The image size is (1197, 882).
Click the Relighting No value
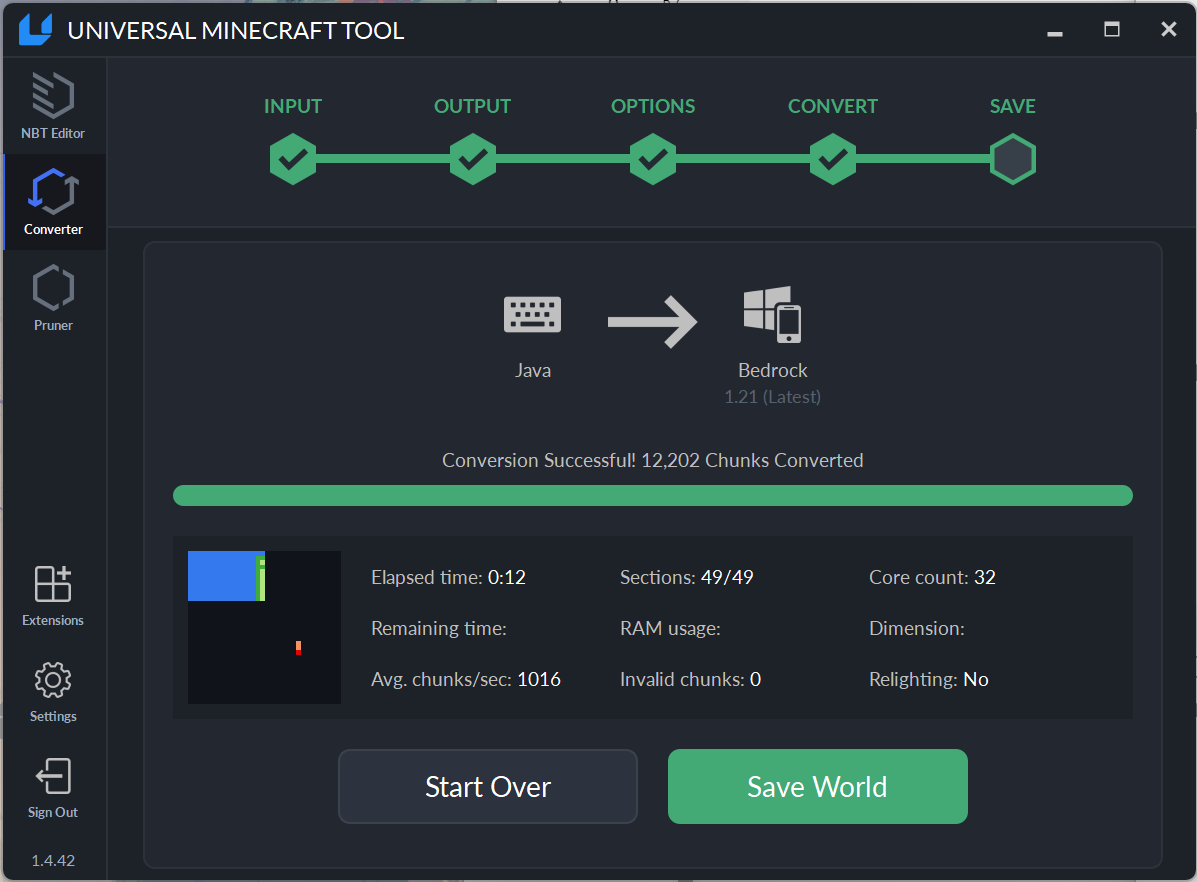coord(976,680)
